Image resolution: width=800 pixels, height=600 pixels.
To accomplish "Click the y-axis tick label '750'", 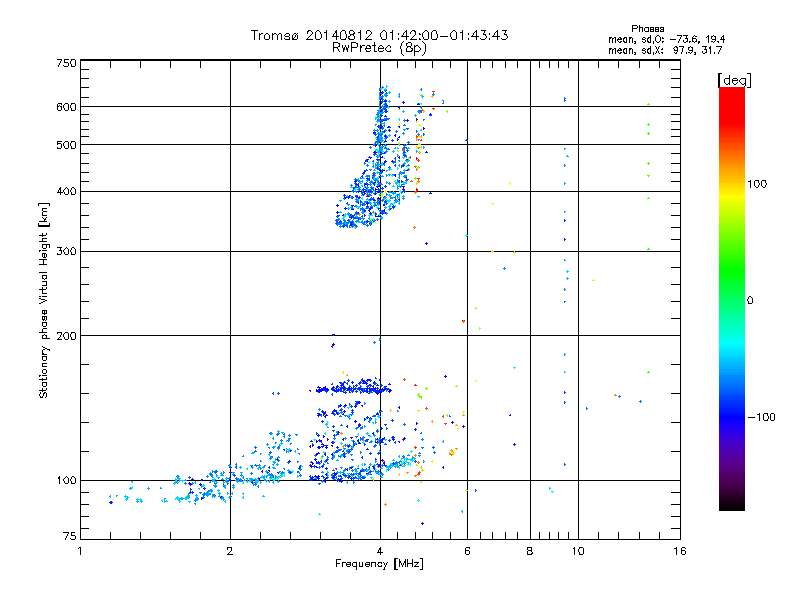I will point(66,63).
